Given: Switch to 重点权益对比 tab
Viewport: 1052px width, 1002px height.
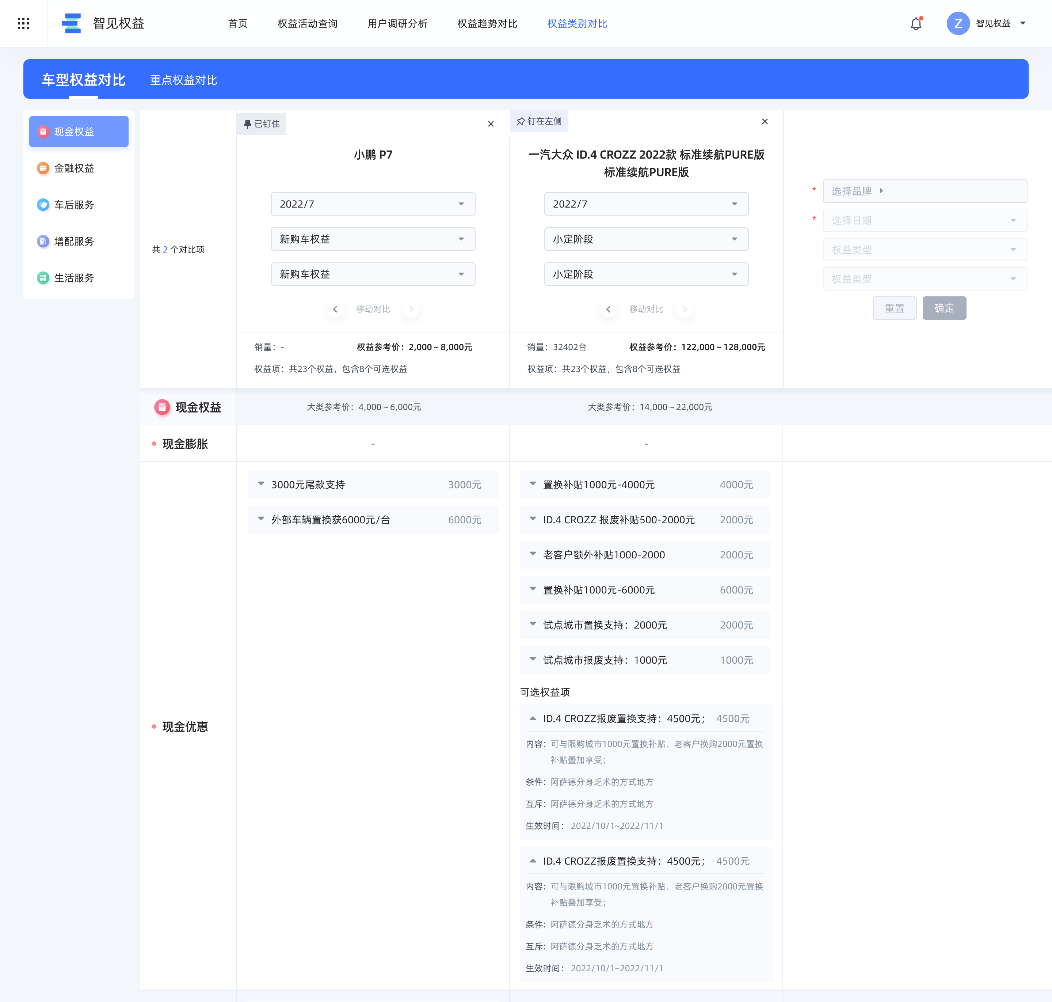Looking at the screenshot, I should tap(184, 81).
